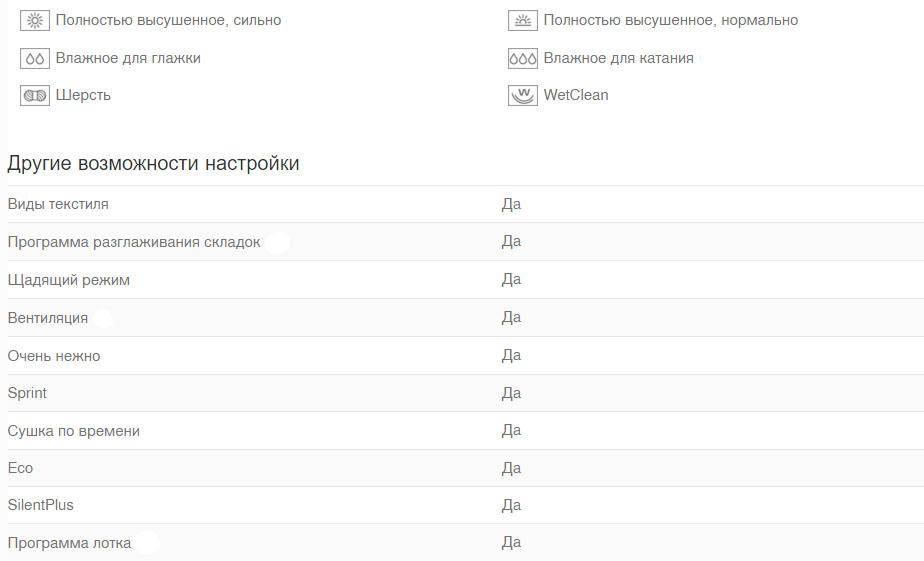
Task: Select the SilentPlus row label
Action: click(x=41, y=505)
